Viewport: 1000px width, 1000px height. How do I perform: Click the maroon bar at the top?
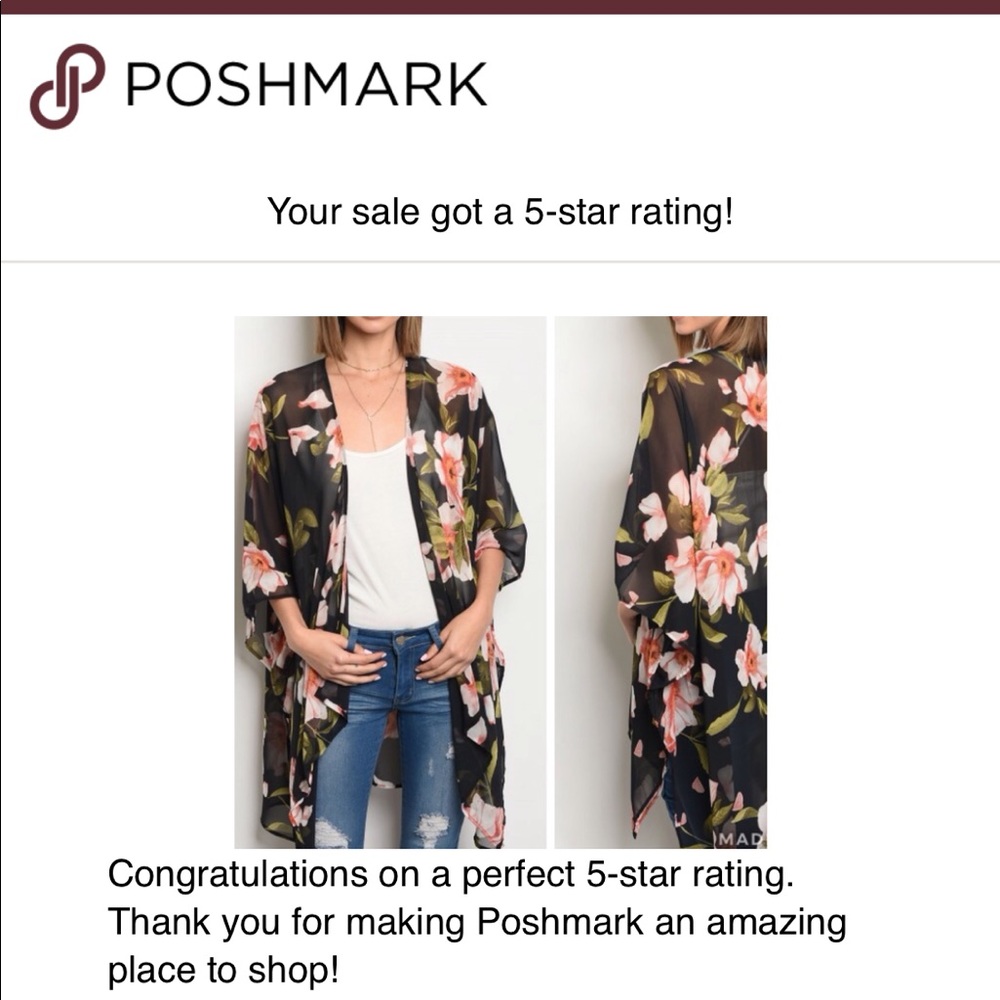[x=500, y=6]
